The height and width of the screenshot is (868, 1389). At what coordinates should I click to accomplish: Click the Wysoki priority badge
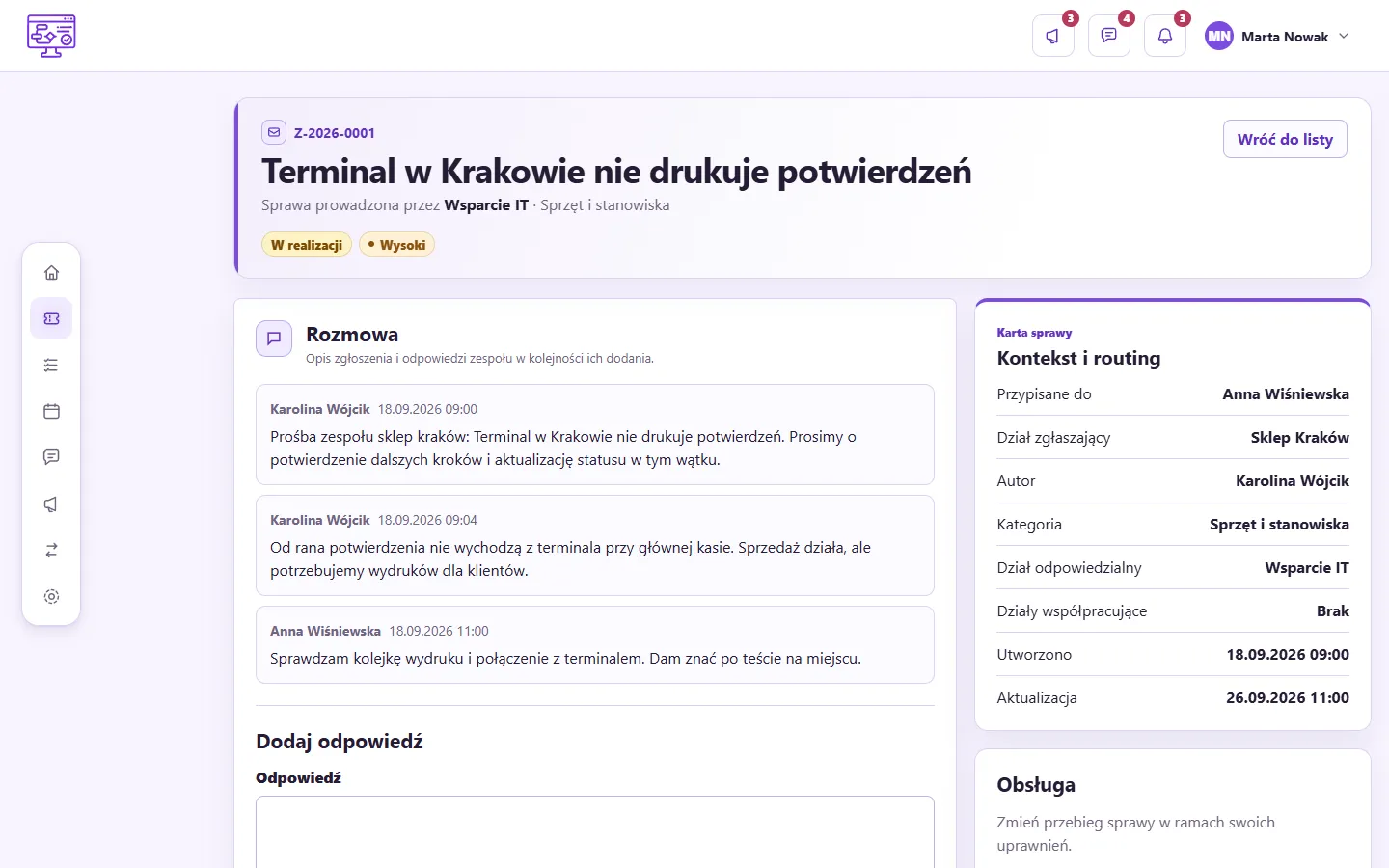[x=397, y=245]
